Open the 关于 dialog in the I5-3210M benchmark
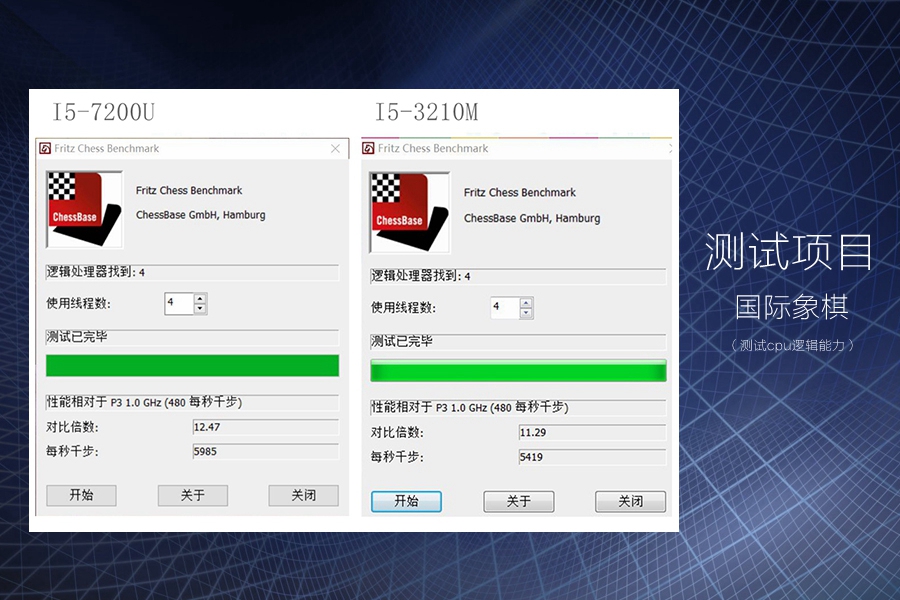 tap(518, 501)
